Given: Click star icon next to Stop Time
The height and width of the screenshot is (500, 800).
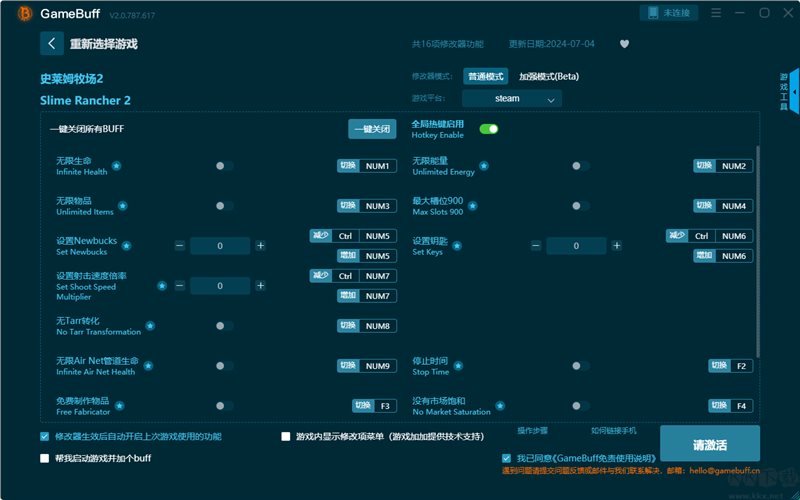Looking at the screenshot, I should 458,366.
